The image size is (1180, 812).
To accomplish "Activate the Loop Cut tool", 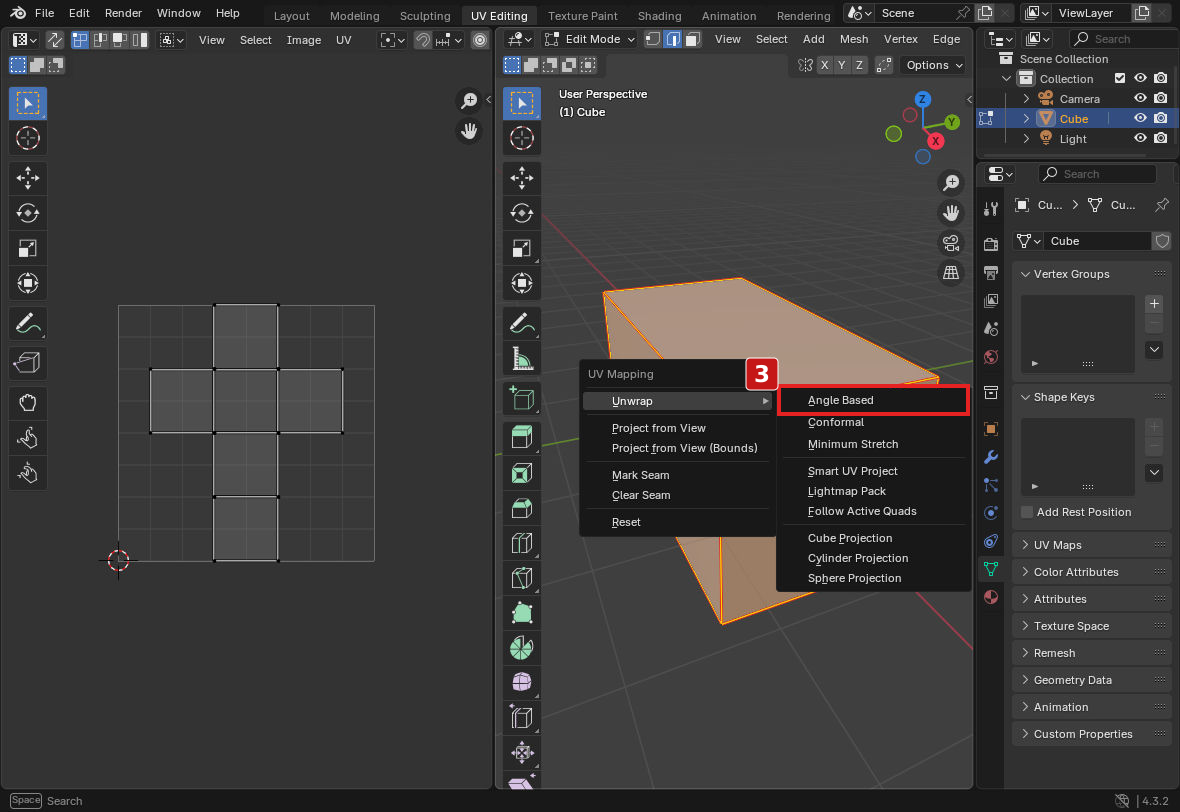I will click(522, 543).
